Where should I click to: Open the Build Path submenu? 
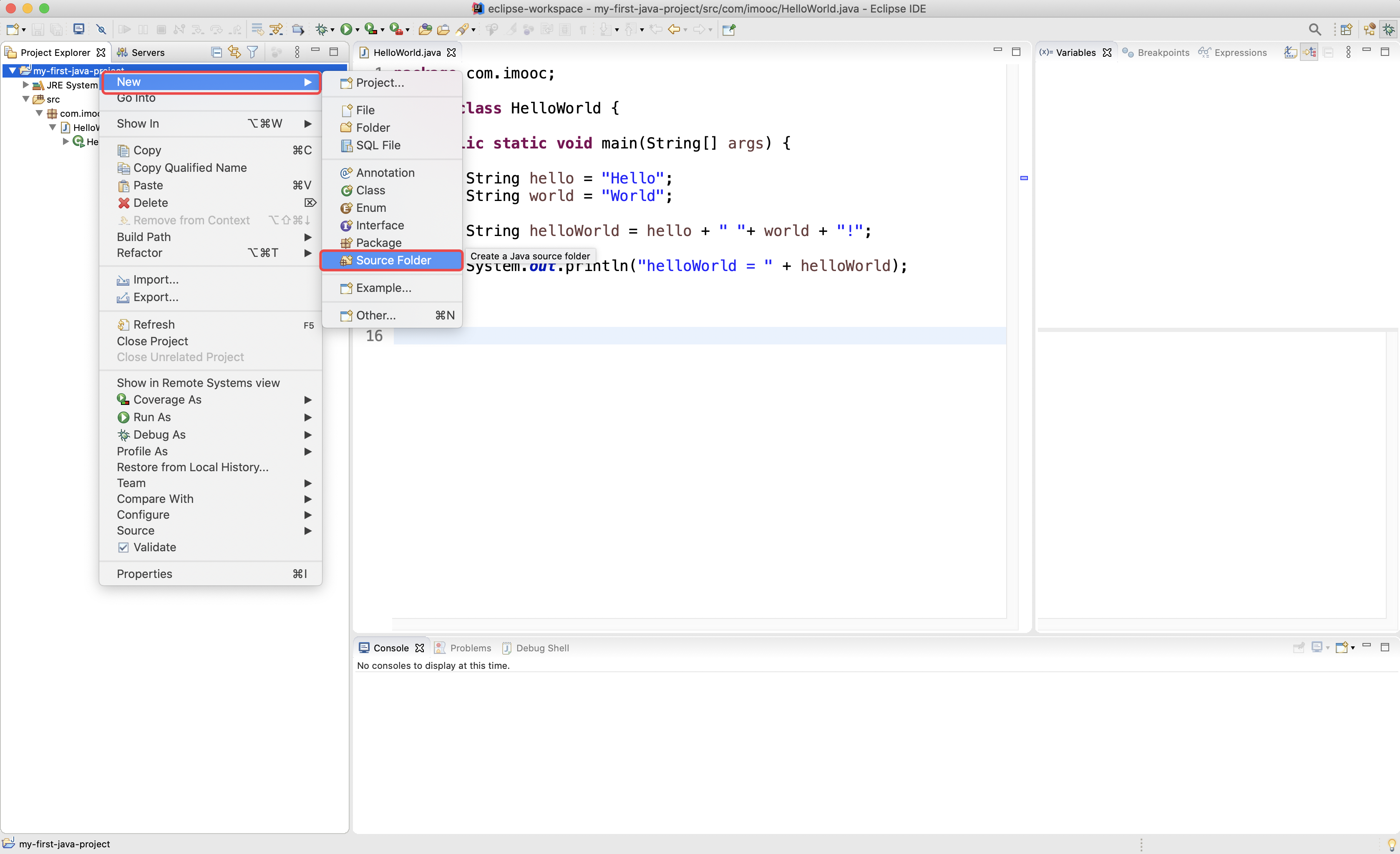click(x=210, y=237)
